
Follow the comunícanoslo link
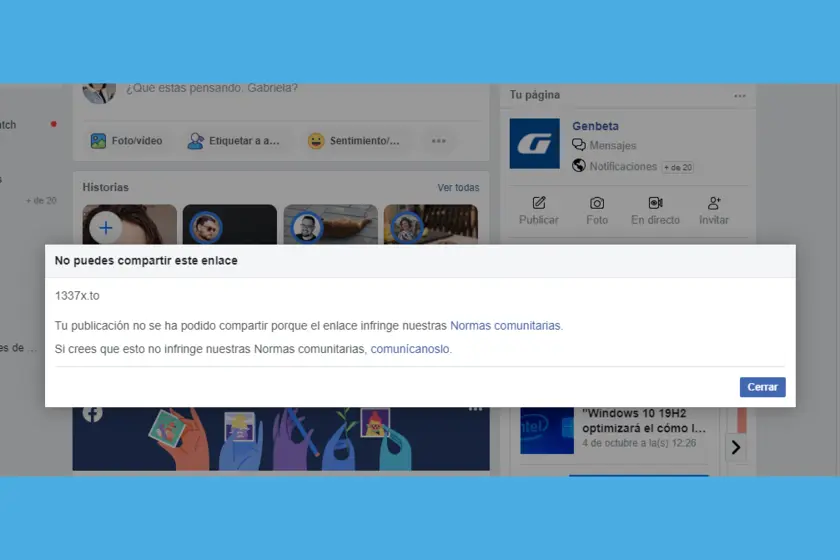(410, 349)
